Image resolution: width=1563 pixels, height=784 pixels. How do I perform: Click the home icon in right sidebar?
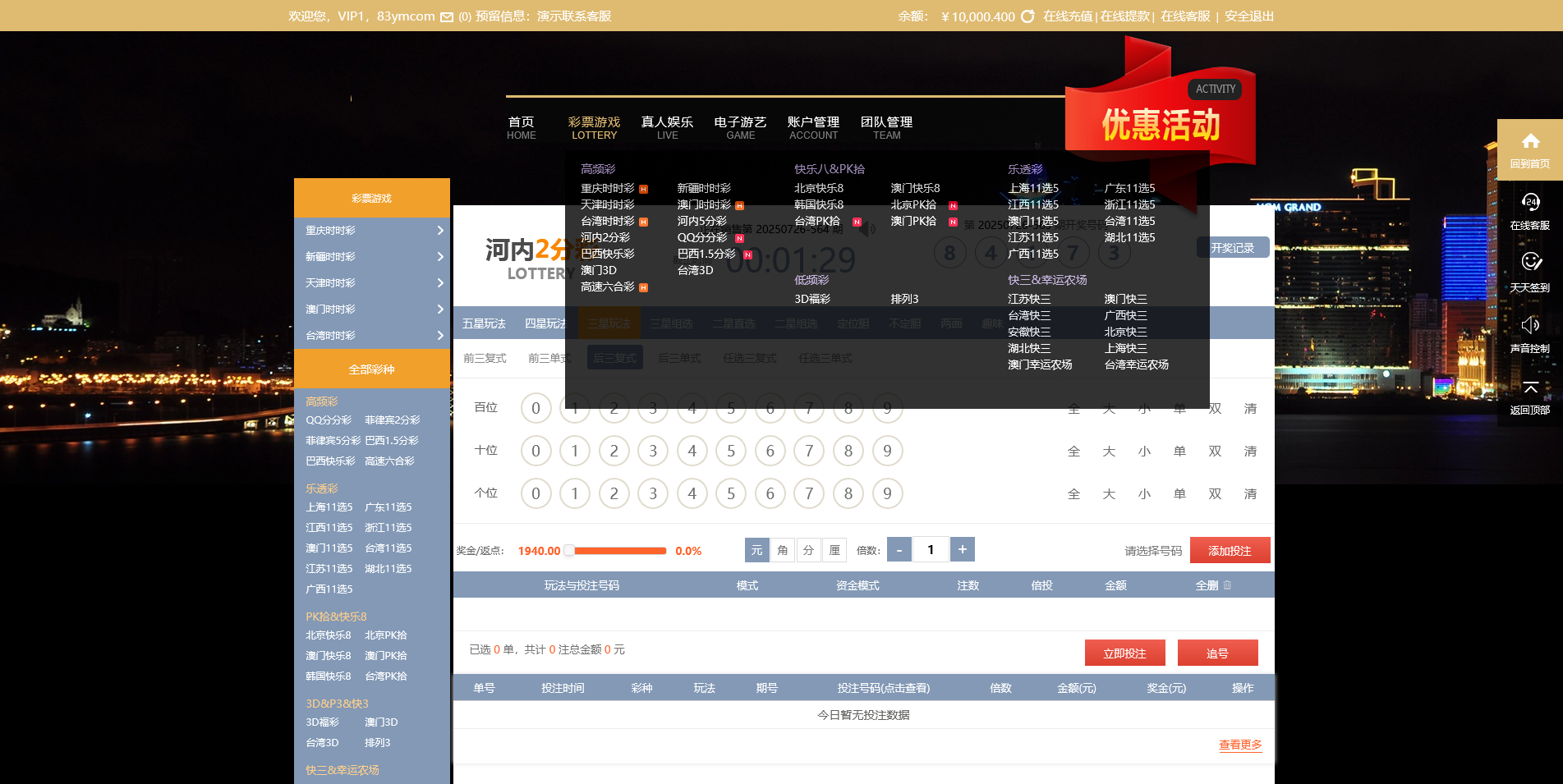(1529, 141)
